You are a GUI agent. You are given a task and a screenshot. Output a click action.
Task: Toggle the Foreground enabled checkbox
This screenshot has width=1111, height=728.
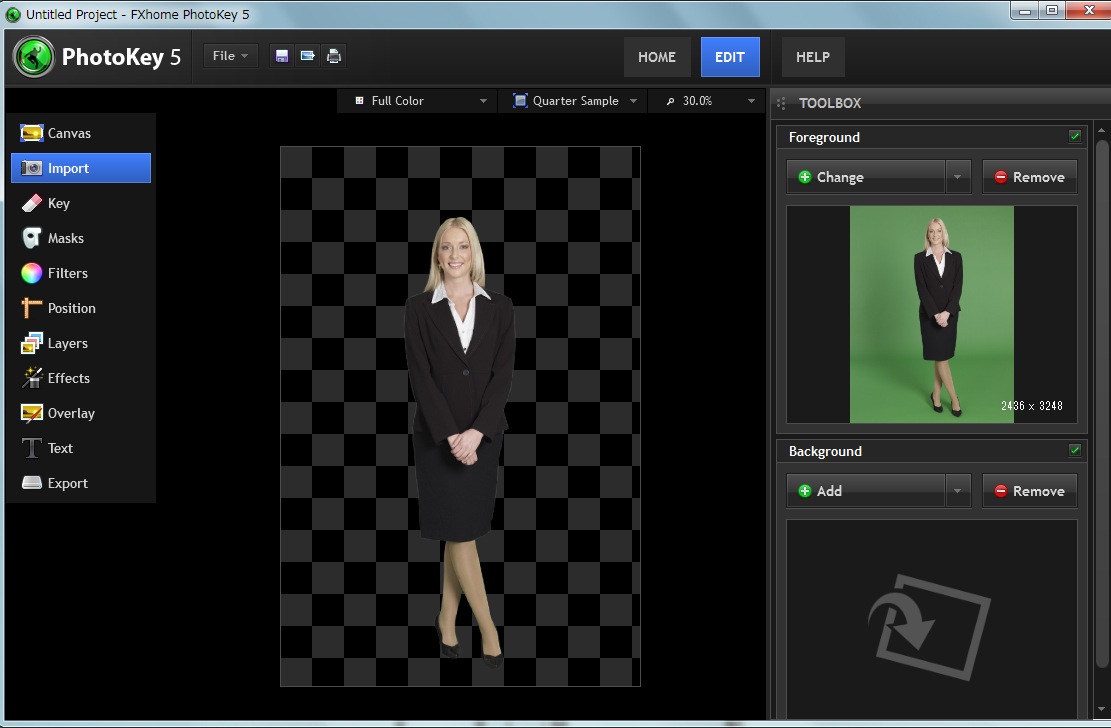pos(1075,136)
